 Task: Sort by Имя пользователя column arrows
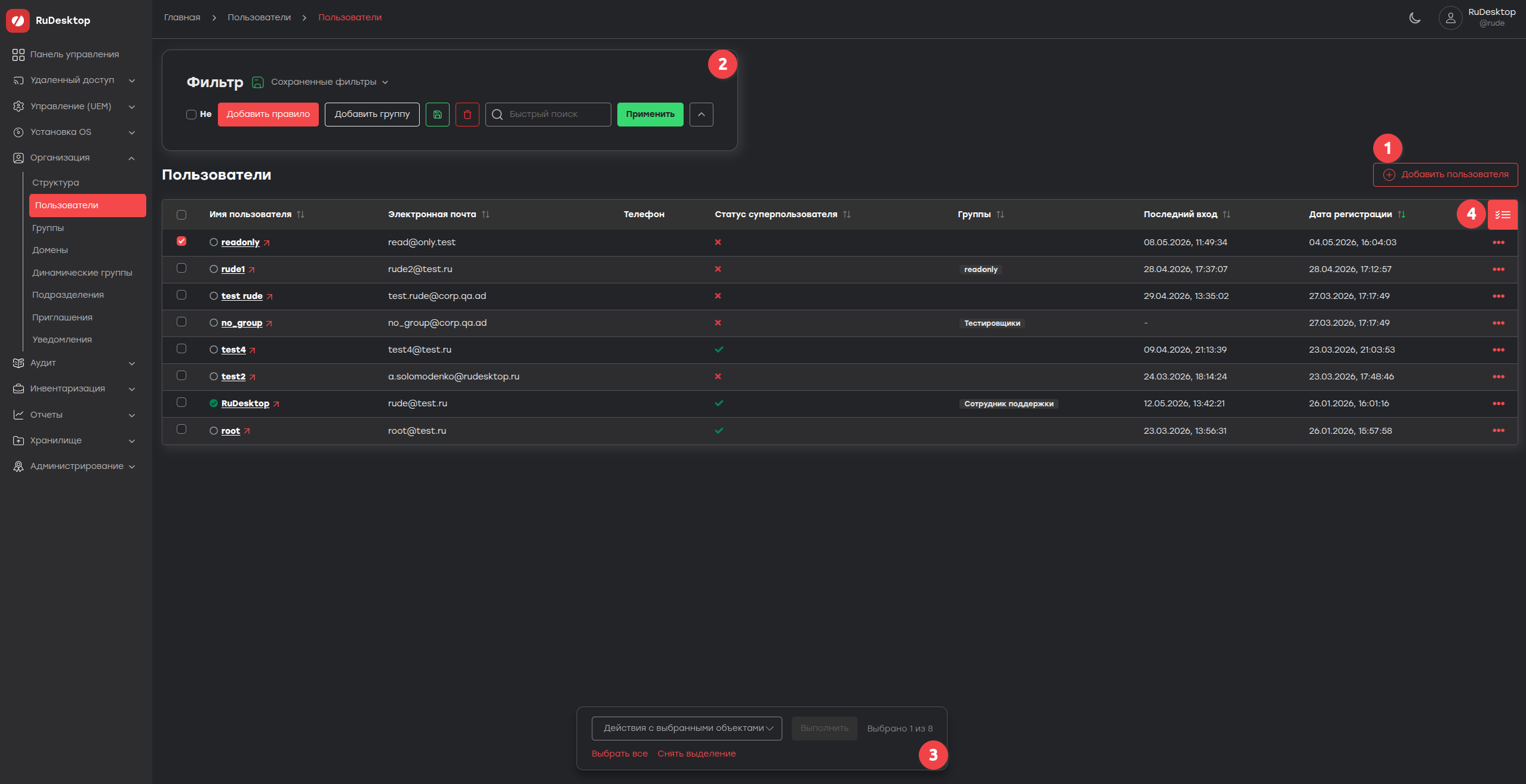300,215
